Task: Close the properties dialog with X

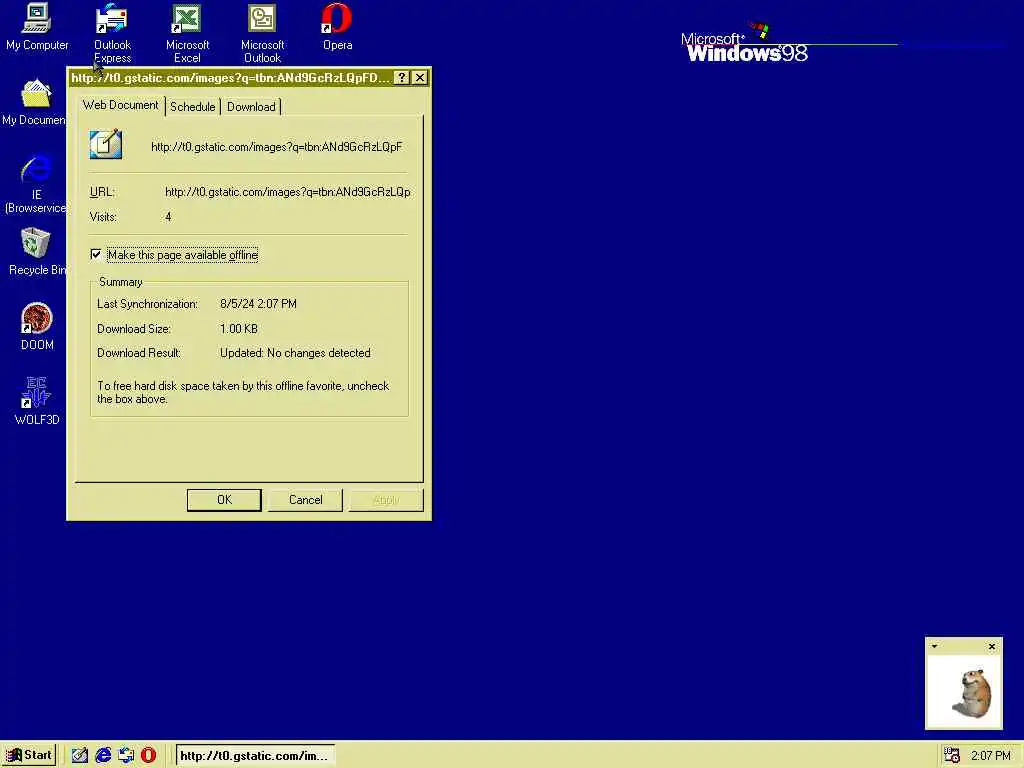Action: (x=420, y=78)
